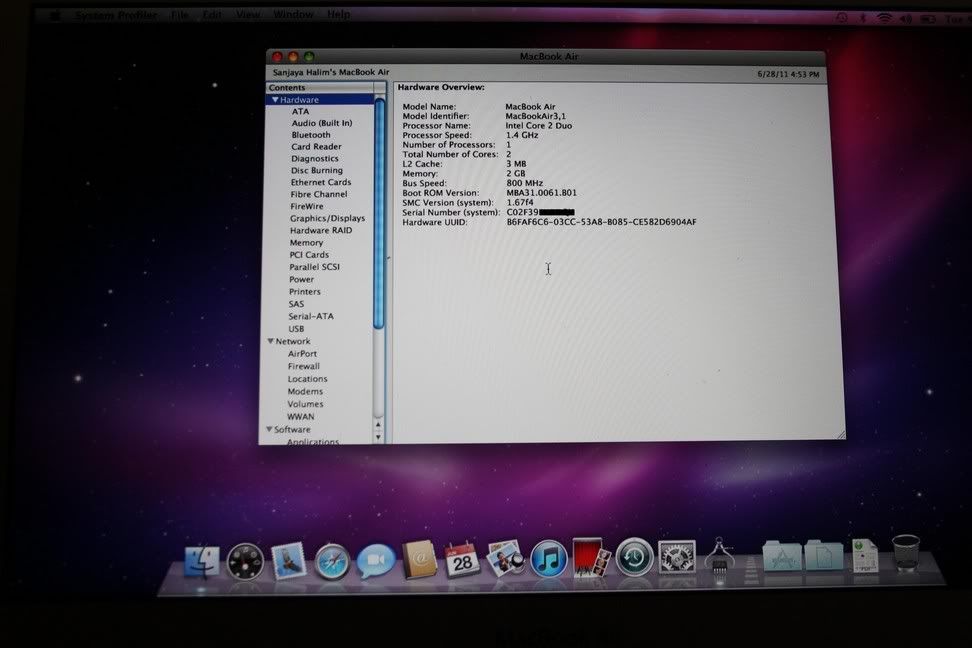Select Parallel SCSI entry

point(314,267)
